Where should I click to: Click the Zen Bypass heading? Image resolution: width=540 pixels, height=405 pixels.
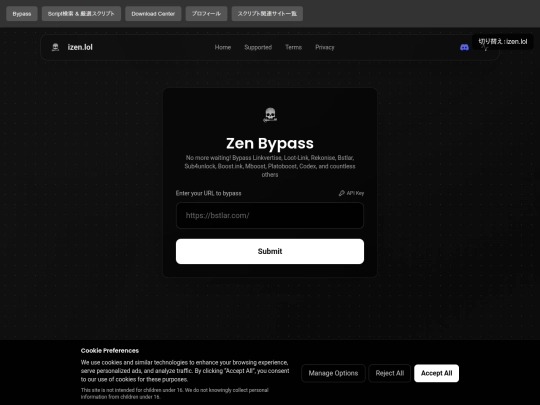(270, 143)
